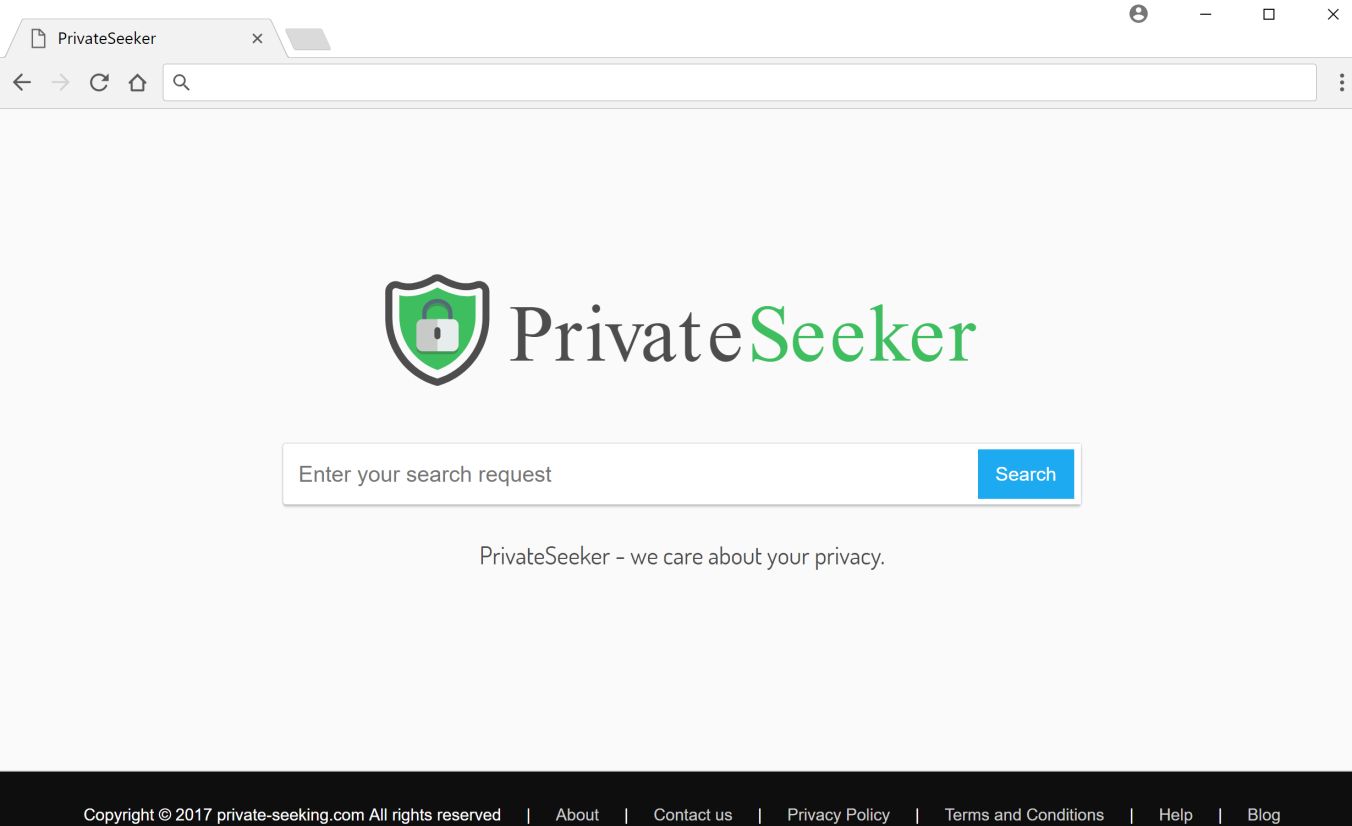The height and width of the screenshot is (826, 1352).
Task: Open a new tab
Action: [x=308, y=40]
